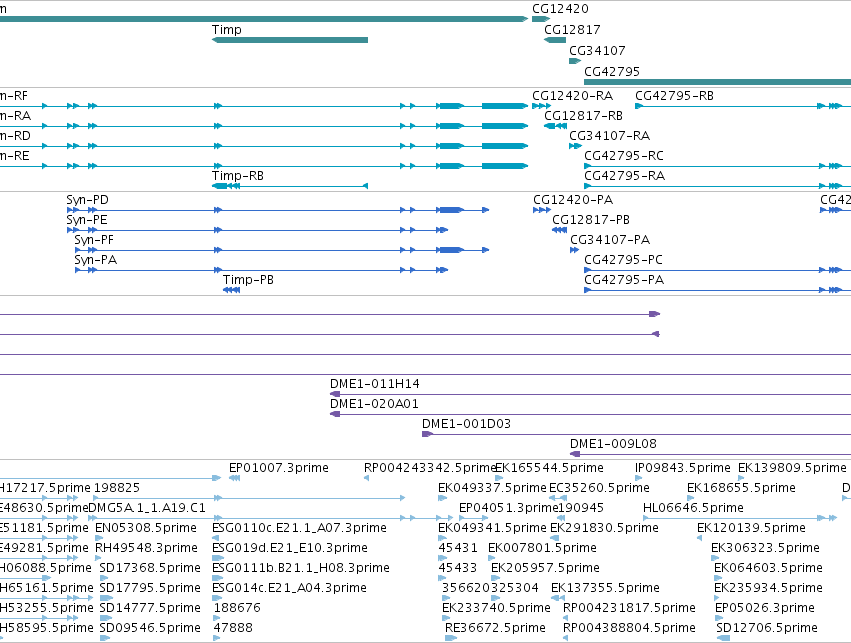Select the EP01007.3prime EST label
This screenshot has width=851, height=643.
pos(278,468)
